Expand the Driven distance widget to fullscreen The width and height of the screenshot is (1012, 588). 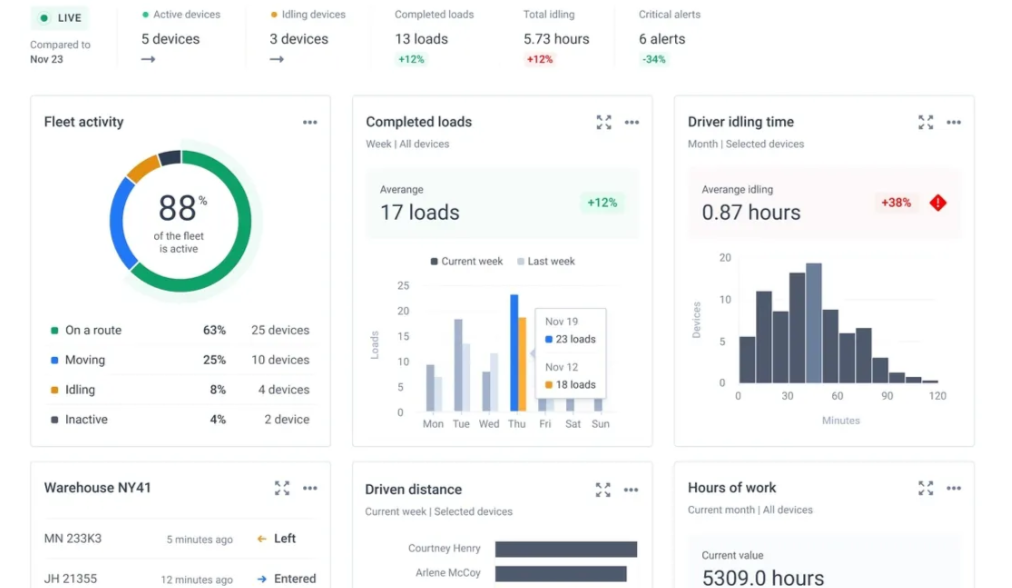(603, 490)
